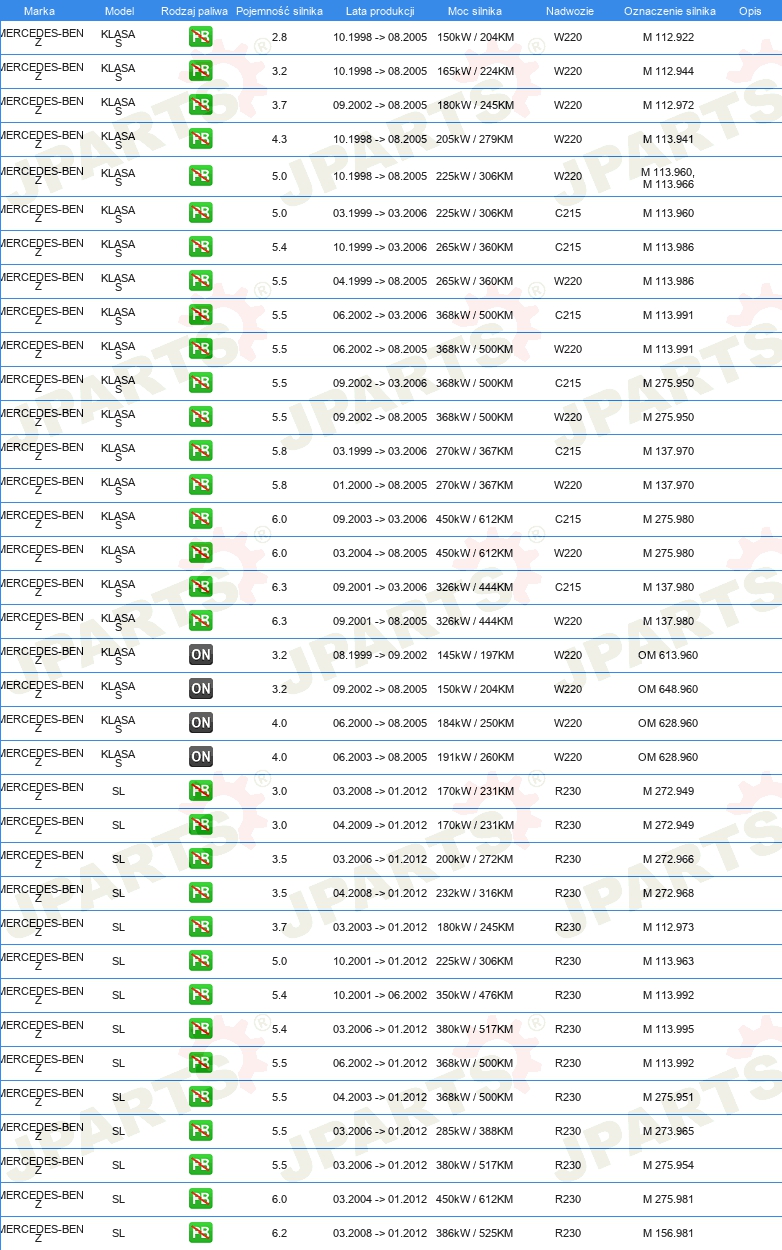
Task: Click petrol icon in SL 03.2008 M 272.949 row
Action: [201, 792]
